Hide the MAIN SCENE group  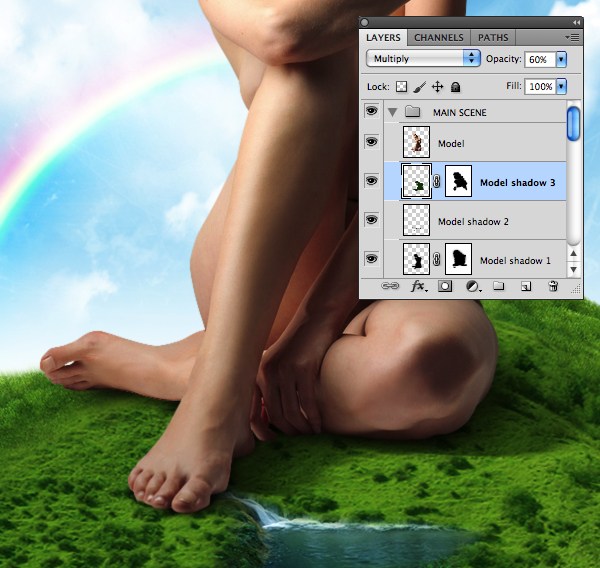pyautogui.click(x=371, y=111)
